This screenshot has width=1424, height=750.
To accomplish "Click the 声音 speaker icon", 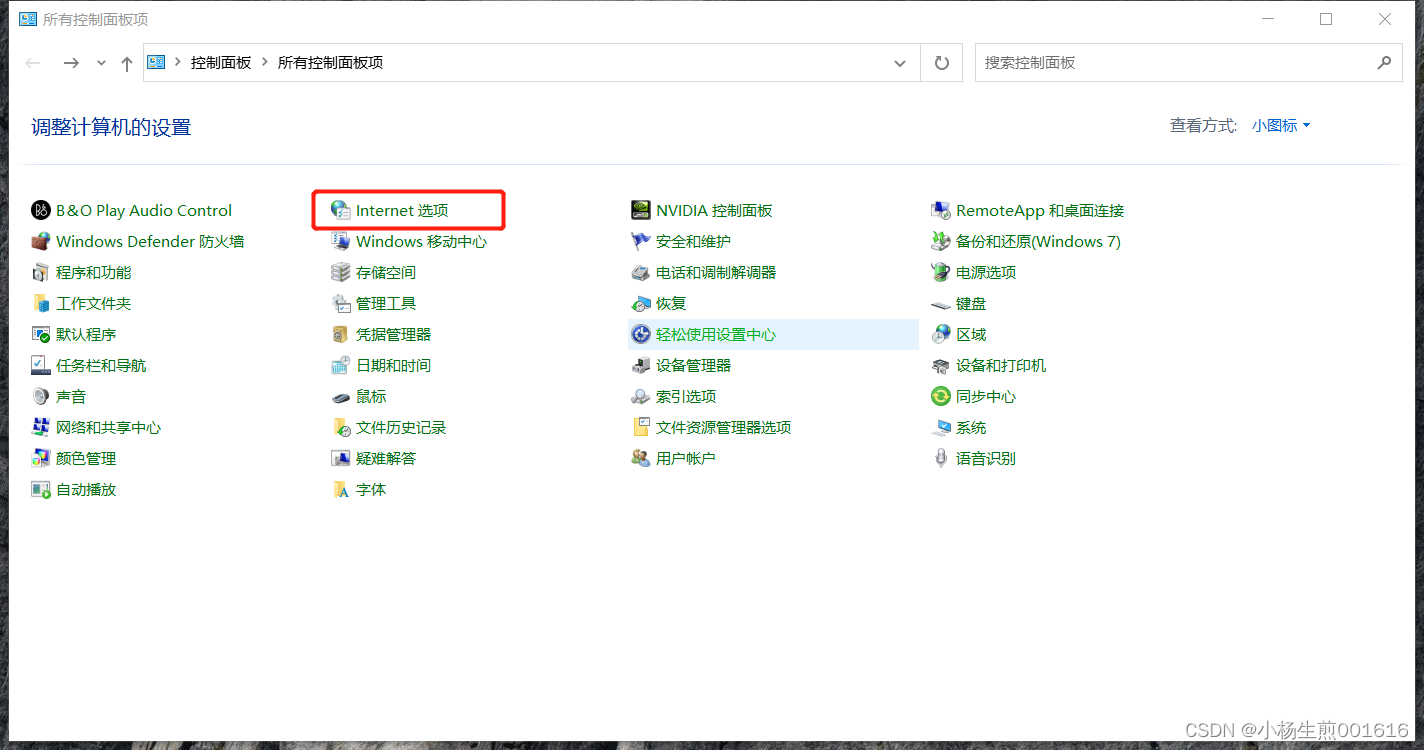I will click(x=41, y=396).
